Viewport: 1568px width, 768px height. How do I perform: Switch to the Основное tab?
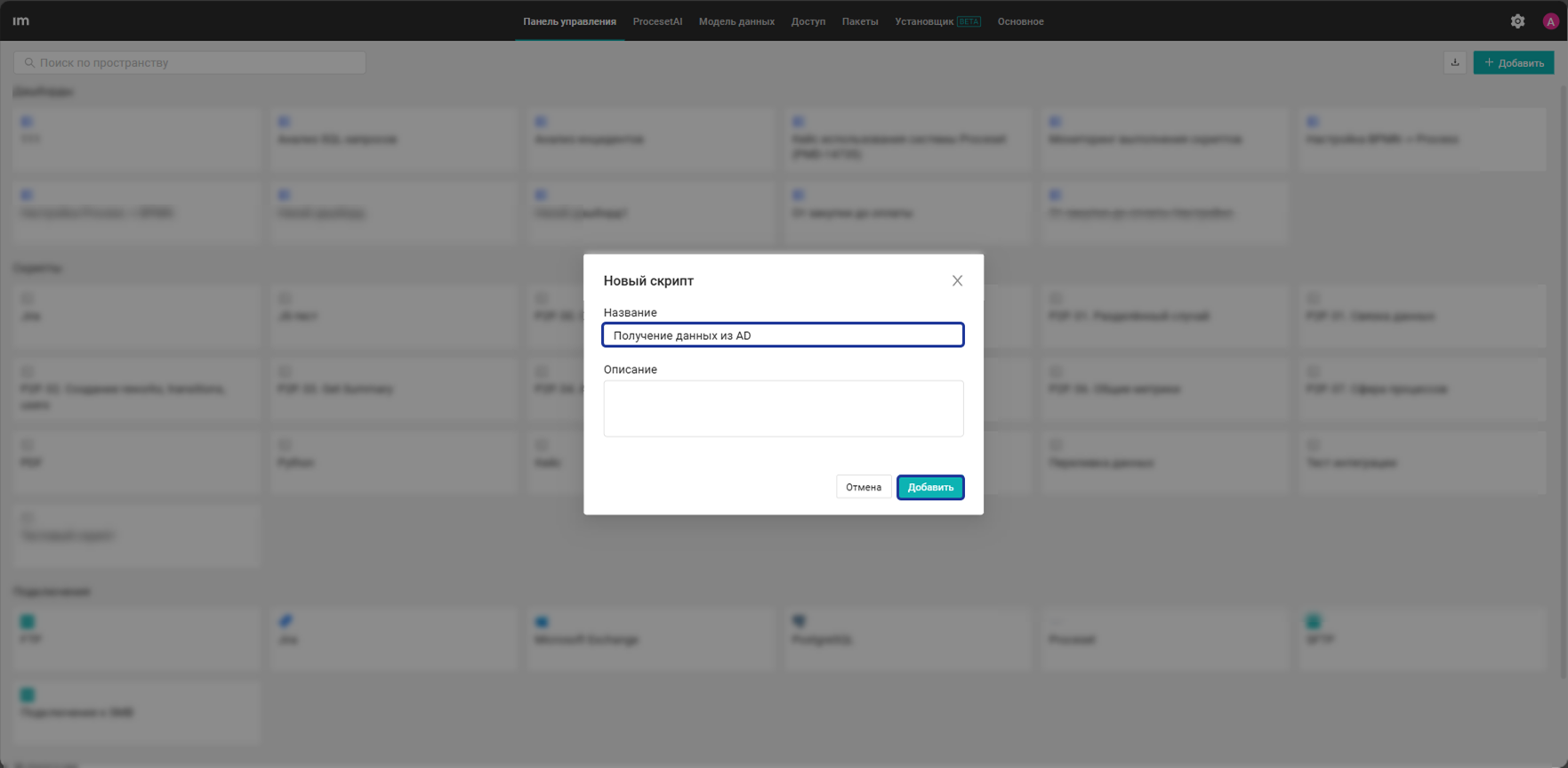coord(1020,21)
